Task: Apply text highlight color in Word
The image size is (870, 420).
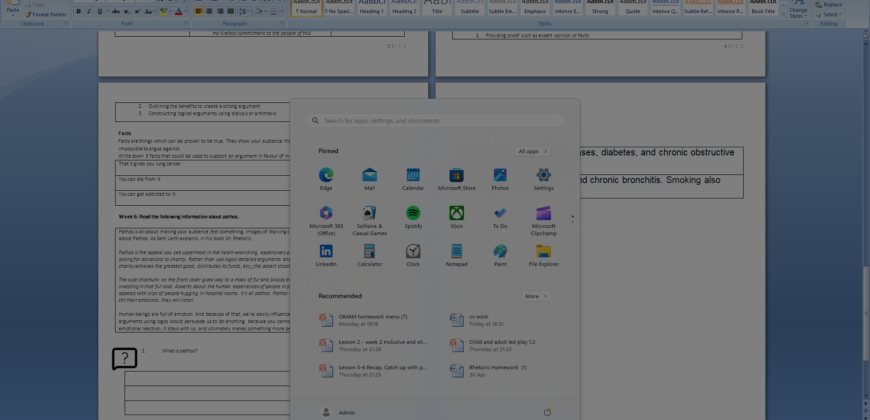Action: point(163,11)
